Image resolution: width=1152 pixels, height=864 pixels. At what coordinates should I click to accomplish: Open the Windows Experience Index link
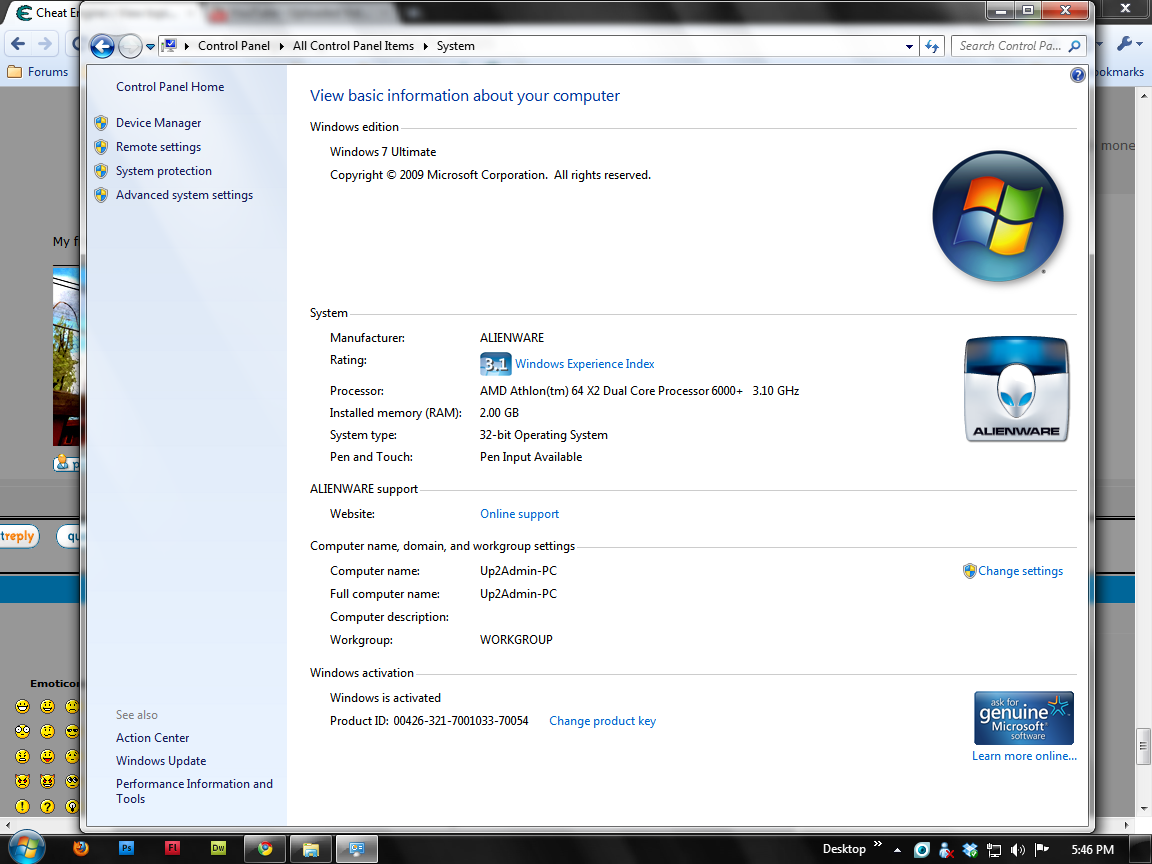click(x=584, y=364)
